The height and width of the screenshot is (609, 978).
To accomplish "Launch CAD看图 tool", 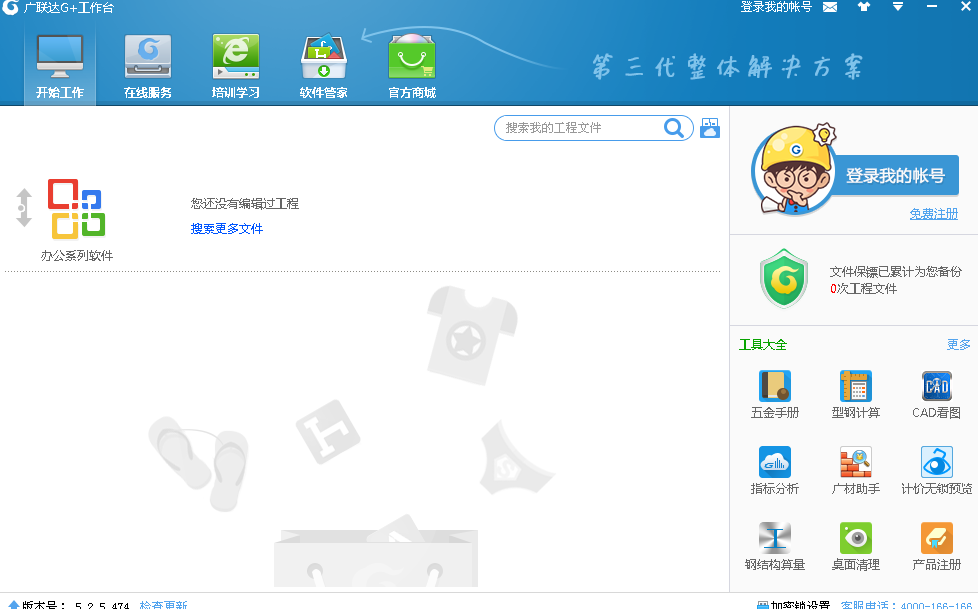I will 936,394.
